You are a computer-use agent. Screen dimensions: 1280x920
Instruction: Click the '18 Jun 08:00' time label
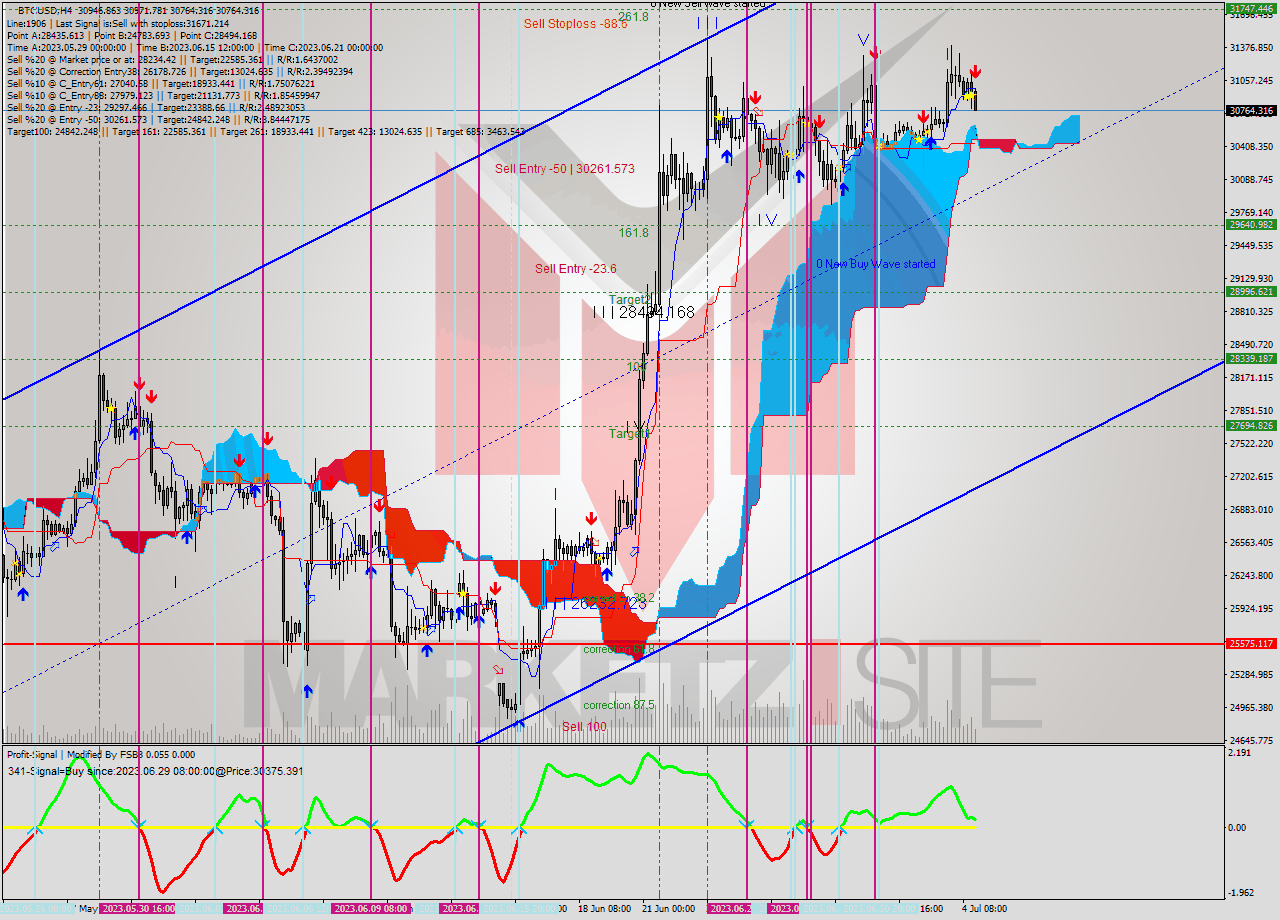point(604,909)
